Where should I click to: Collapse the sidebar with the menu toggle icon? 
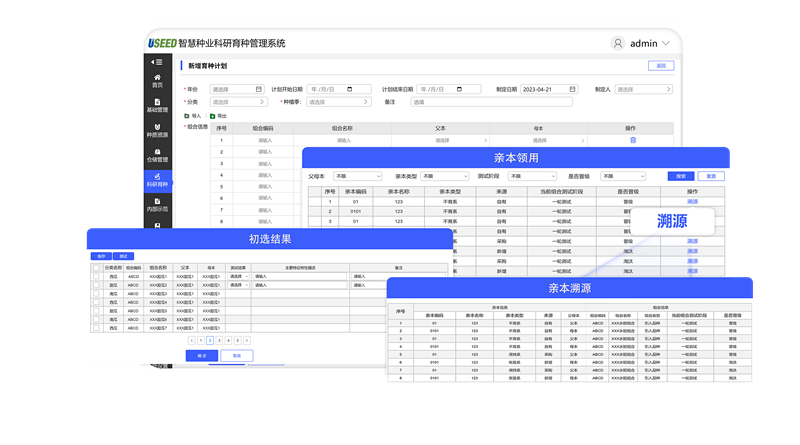(157, 62)
